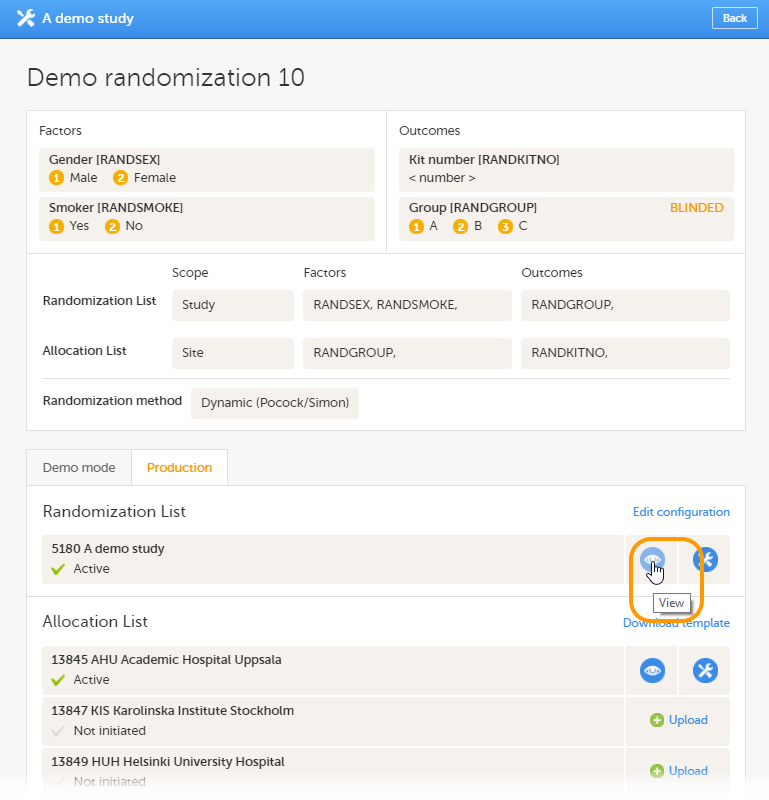769x800 pixels.
Task: Click green plus icon for Helsinki University Hospital
Action: pyautogui.click(x=657, y=771)
